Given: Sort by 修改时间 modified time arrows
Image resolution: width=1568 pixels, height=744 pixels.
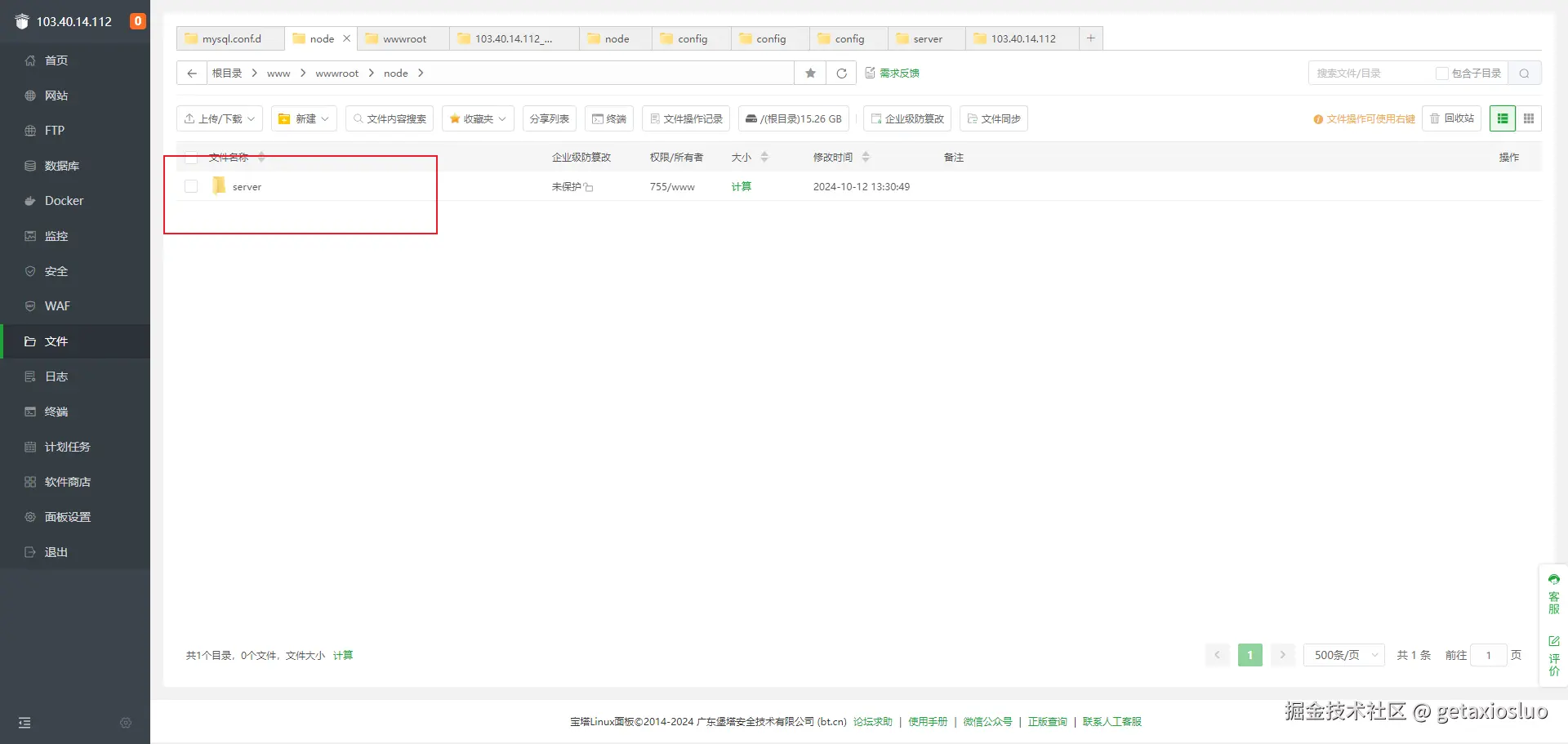Looking at the screenshot, I should coord(866,158).
